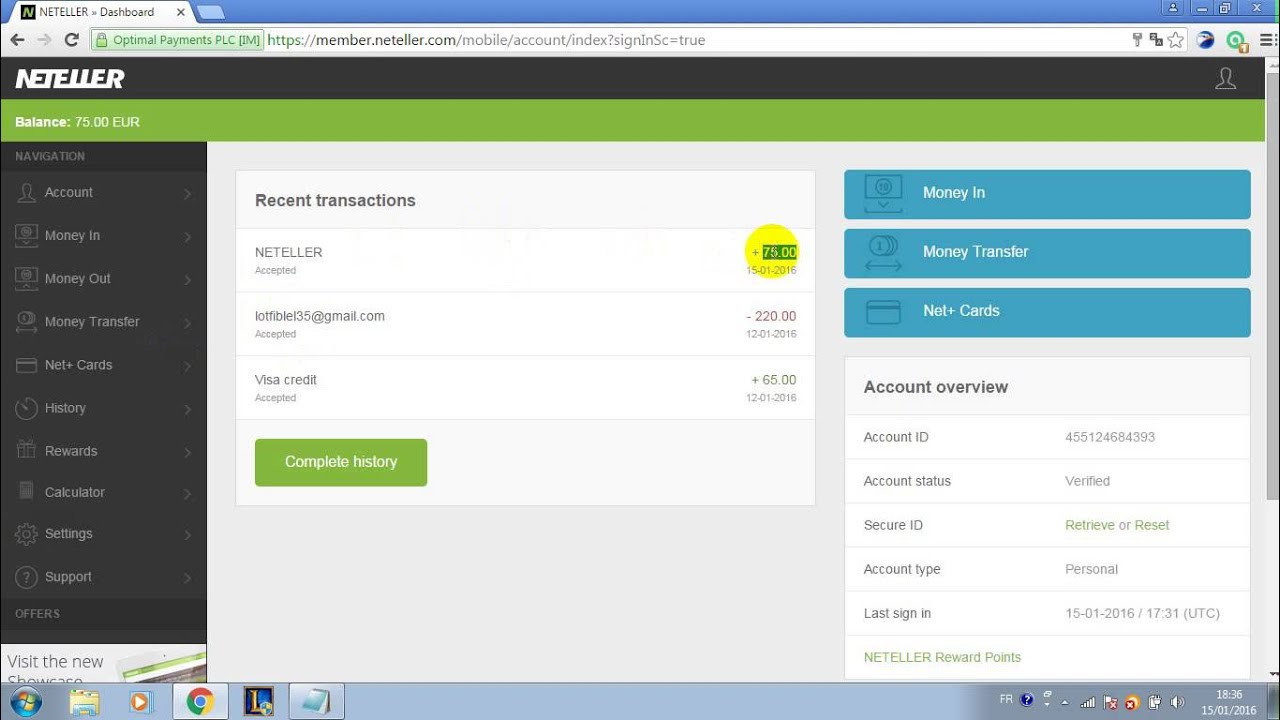Select the Visa credit transaction
This screenshot has height=720, width=1280.
[525, 388]
